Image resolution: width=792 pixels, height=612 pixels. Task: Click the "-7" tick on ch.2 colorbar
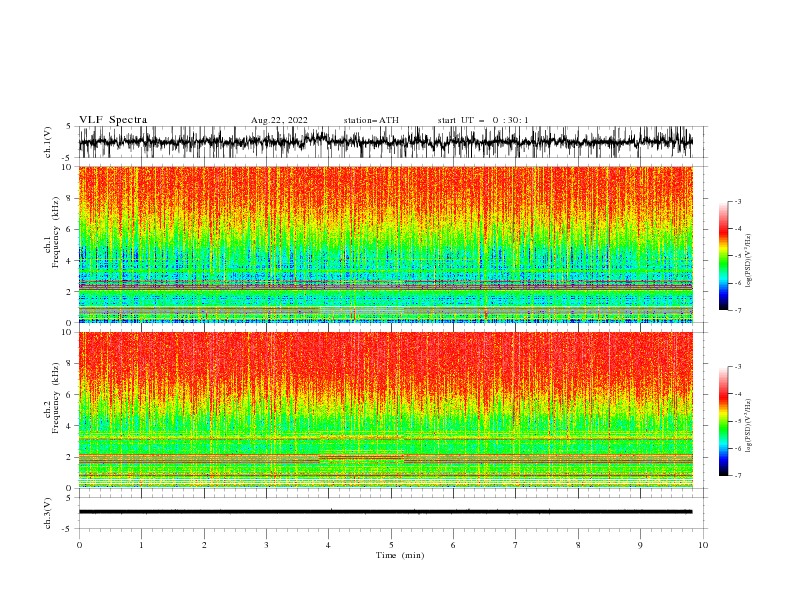(x=737, y=475)
